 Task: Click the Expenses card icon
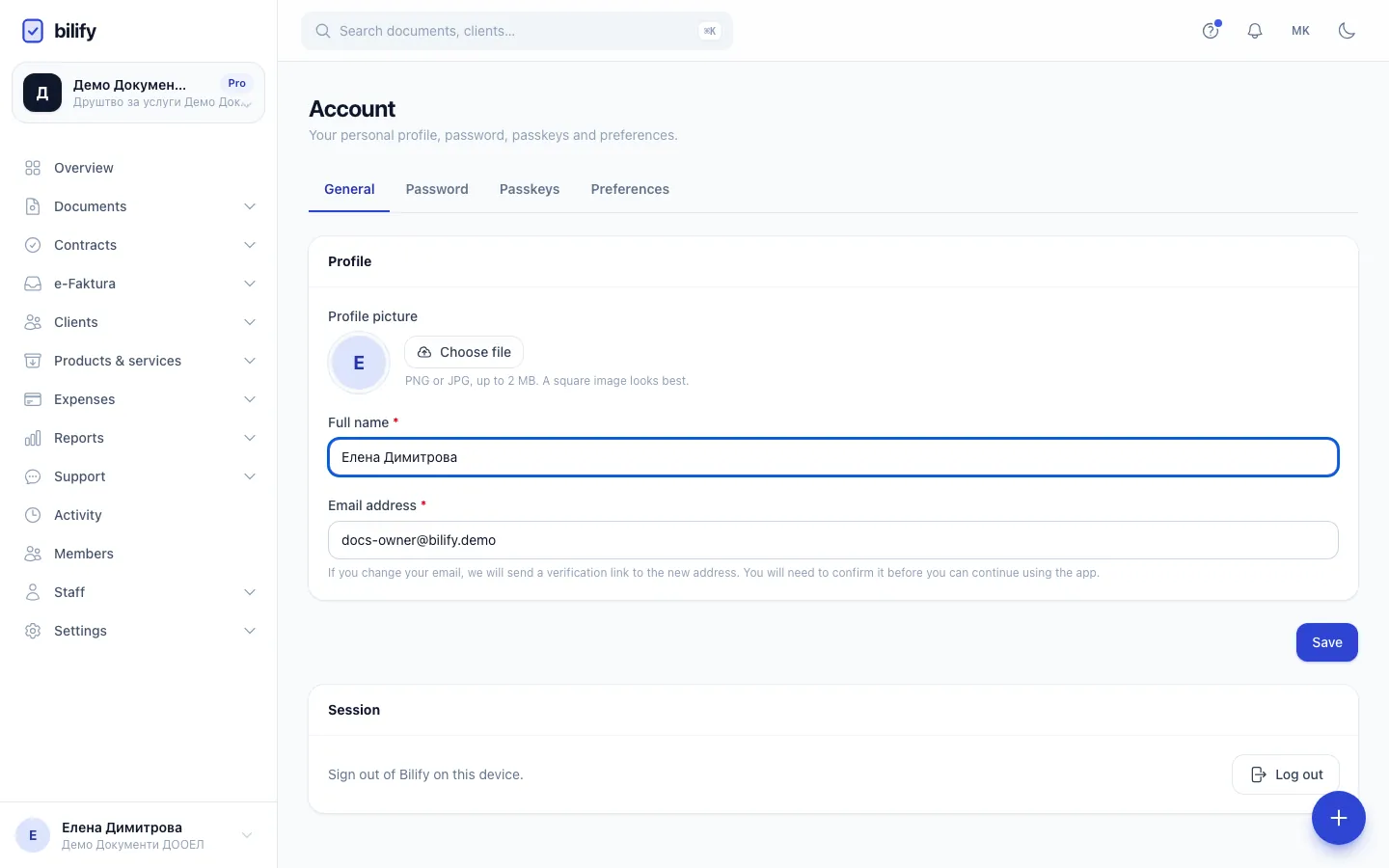click(x=33, y=399)
